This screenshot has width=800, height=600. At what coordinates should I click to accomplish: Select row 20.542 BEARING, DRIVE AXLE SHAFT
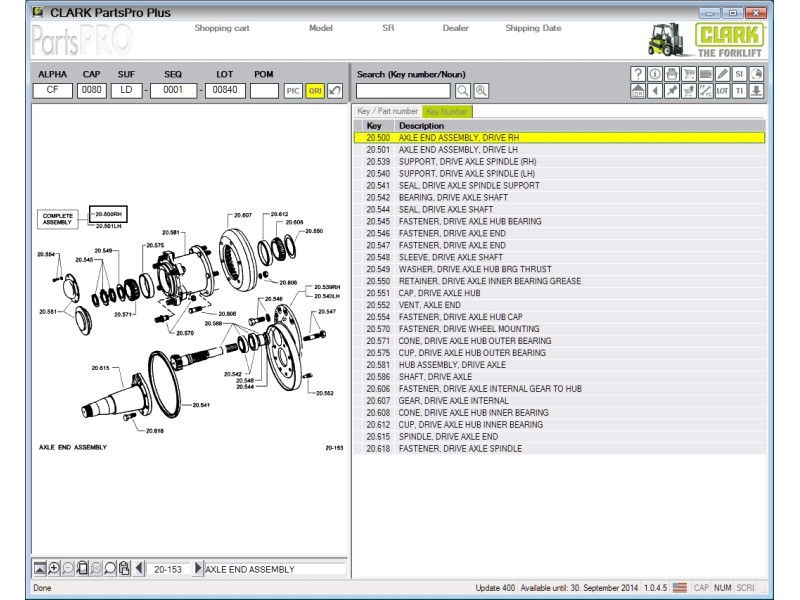[x=559, y=197]
